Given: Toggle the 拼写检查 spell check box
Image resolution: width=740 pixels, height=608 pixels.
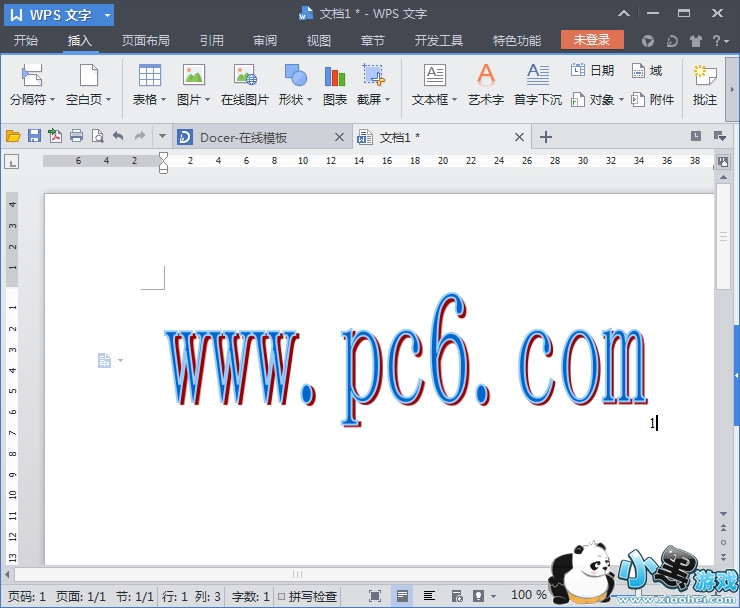Looking at the screenshot, I should pyautogui.click(x=281, y=597).
